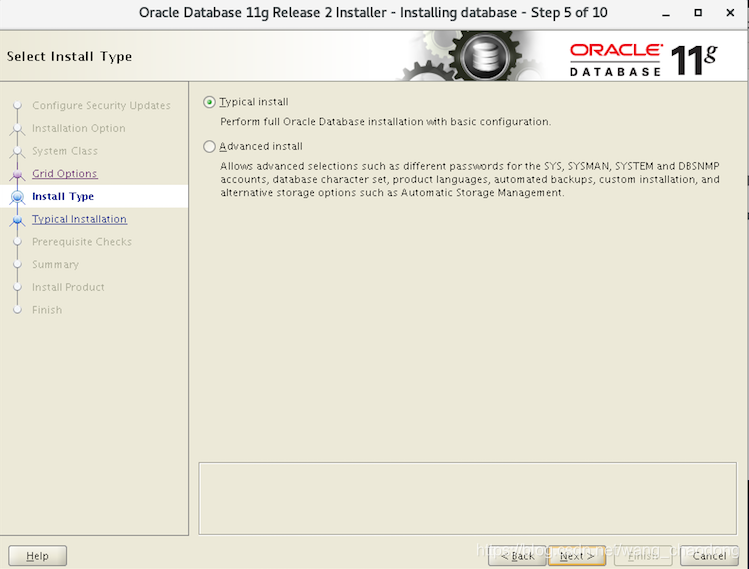The height and width of the screenshot is (569, 749).
Task: Click the Install Type step marker icon
Action: point(18,196)
